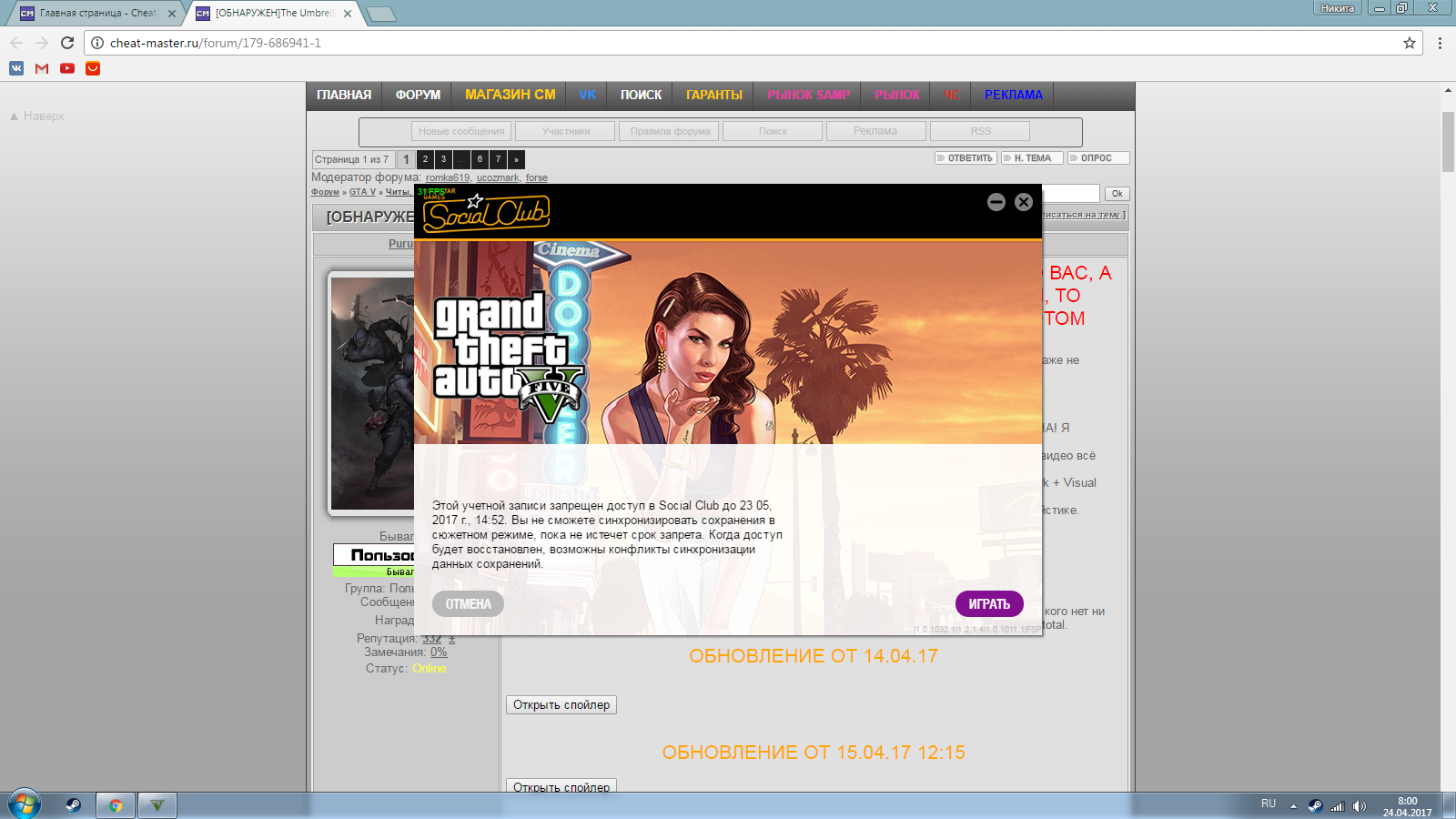This screenshot has width=1456, height=819.
Task: Open moderator romka619 profile
Action: pyautogui.click(x=447, y=178)
